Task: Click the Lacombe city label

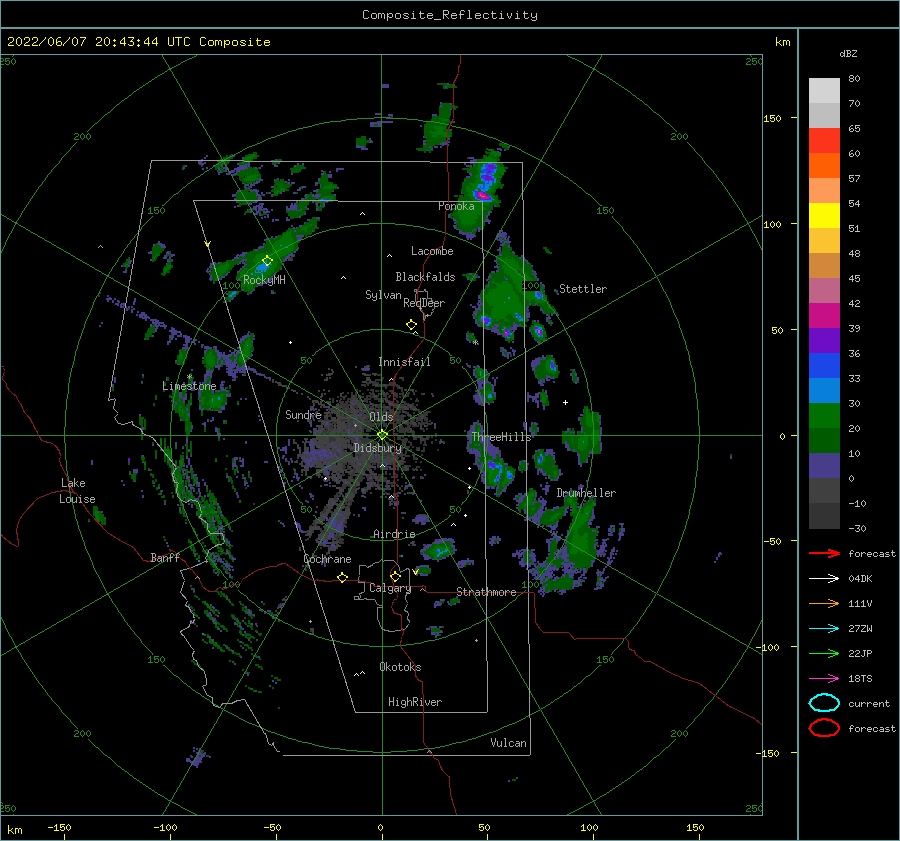Action: coord(432,251)
